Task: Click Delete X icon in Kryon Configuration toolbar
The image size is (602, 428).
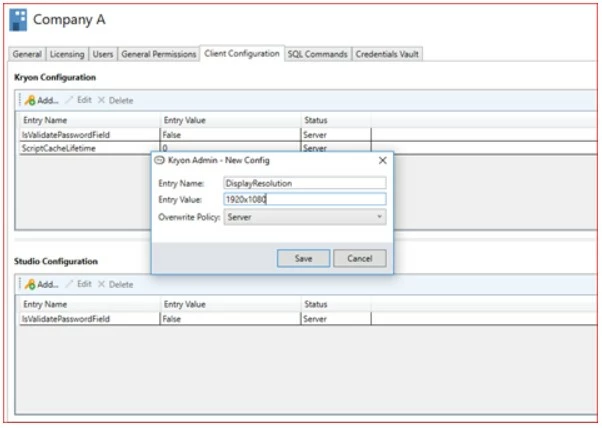Action: coord(101,100)
